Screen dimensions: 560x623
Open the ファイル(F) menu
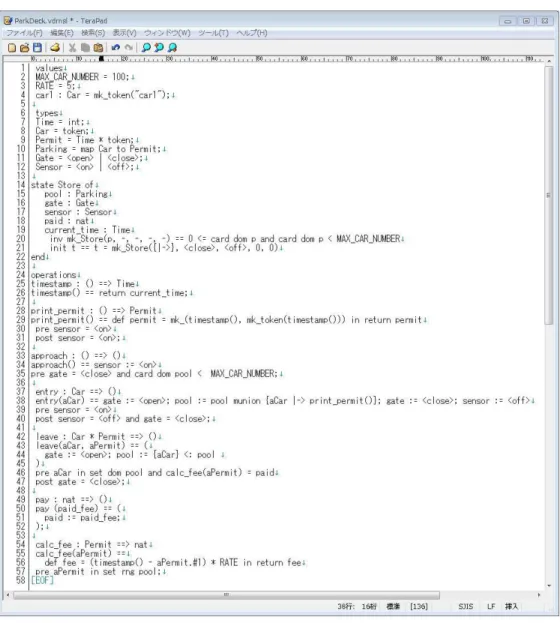pos(24,33)
